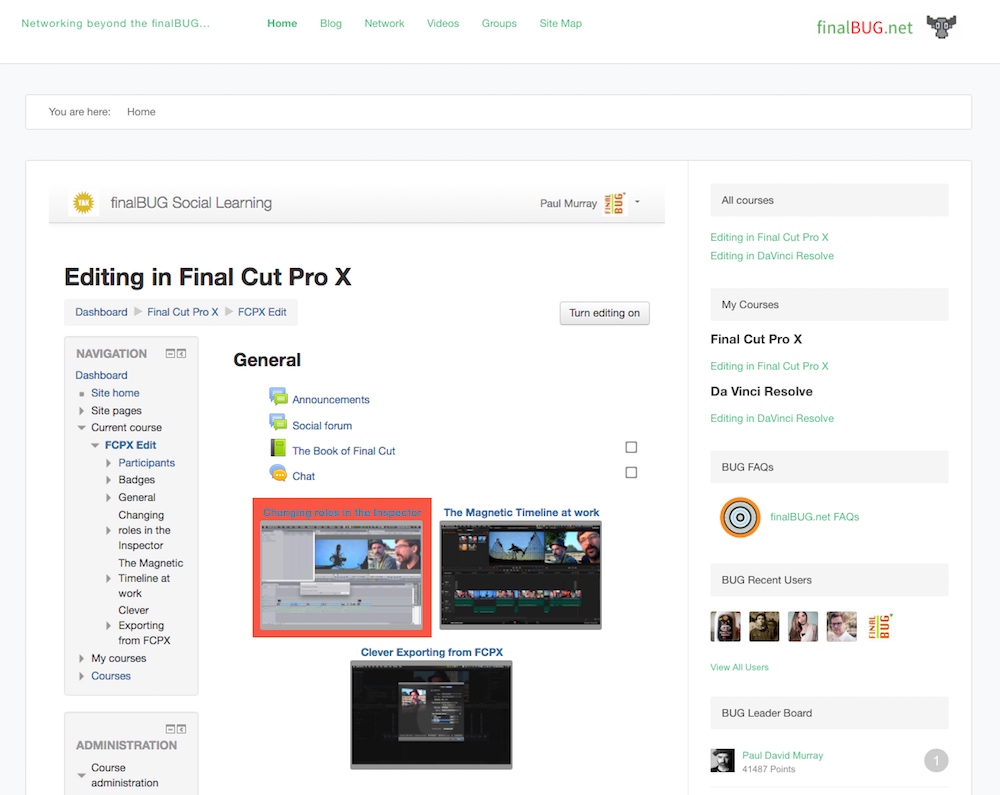This screenshot has height=795, width=1000.
Task: Open the Paul Murray user menu arrow
Action: pyautogui.click(x=637, y=202)
